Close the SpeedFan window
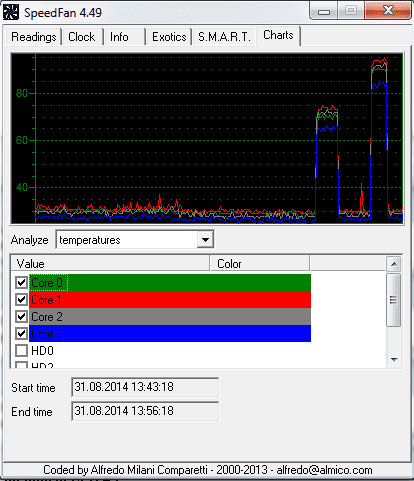Image resolution: width=414 pixels, height=481 pixels. coord(388,11)
